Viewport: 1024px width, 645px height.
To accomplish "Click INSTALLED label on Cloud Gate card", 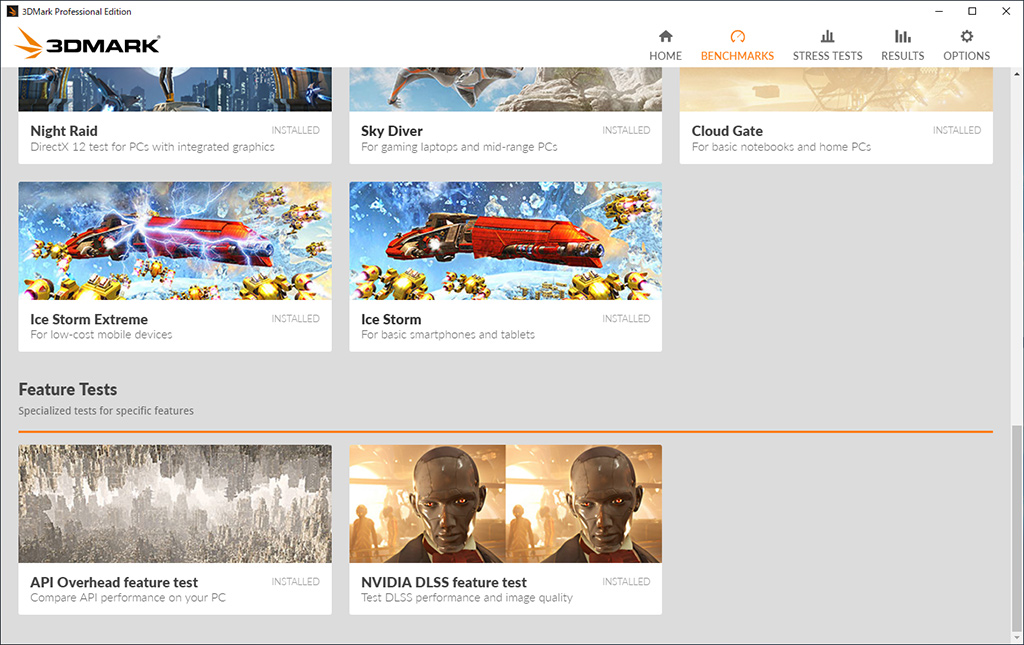I will 957,131.
